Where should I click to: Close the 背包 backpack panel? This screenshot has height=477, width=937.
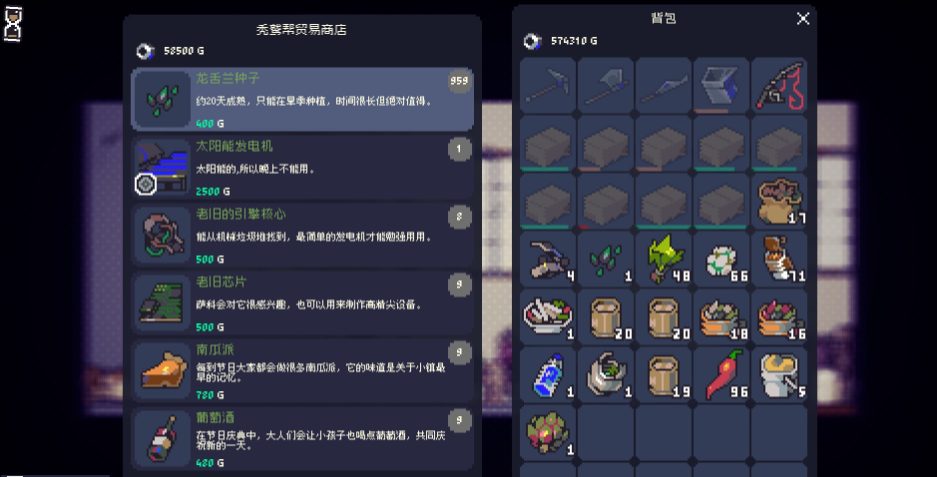pyautogui.click(x=803, y=19)
